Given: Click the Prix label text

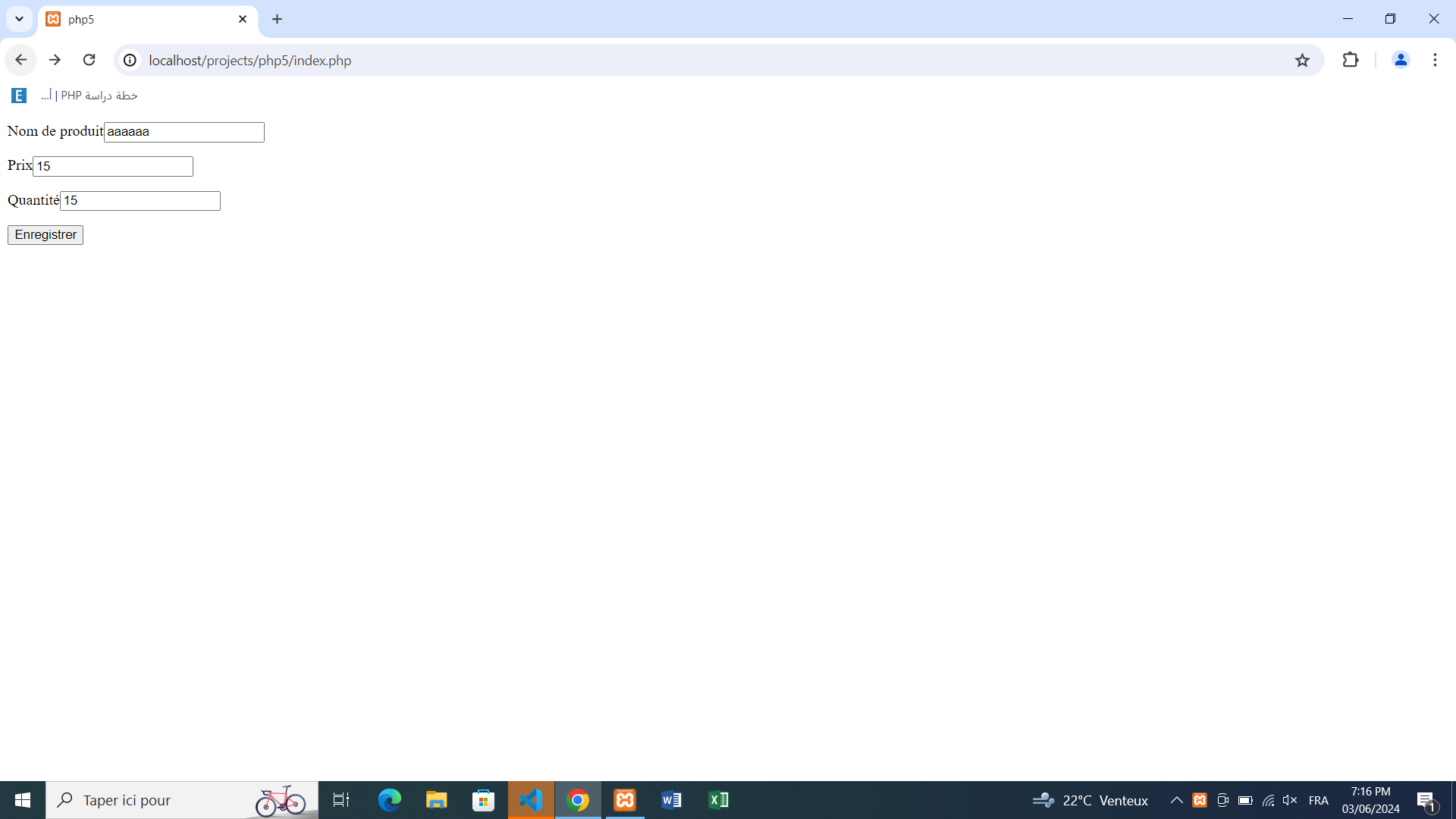Looking at the screenshot, I should [20, 165].
